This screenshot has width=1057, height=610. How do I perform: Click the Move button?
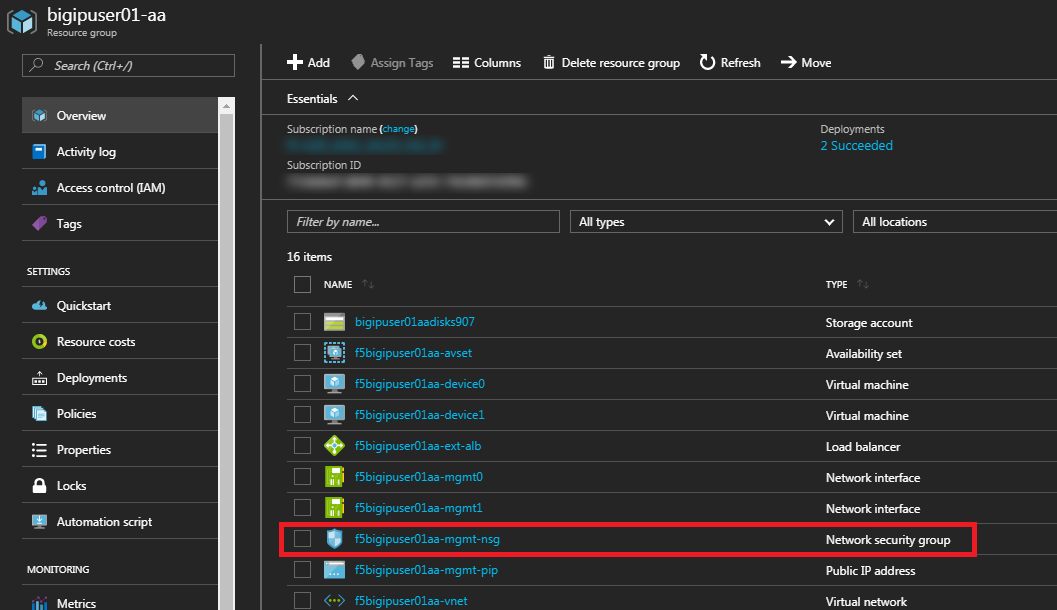(x=806, y=63)
